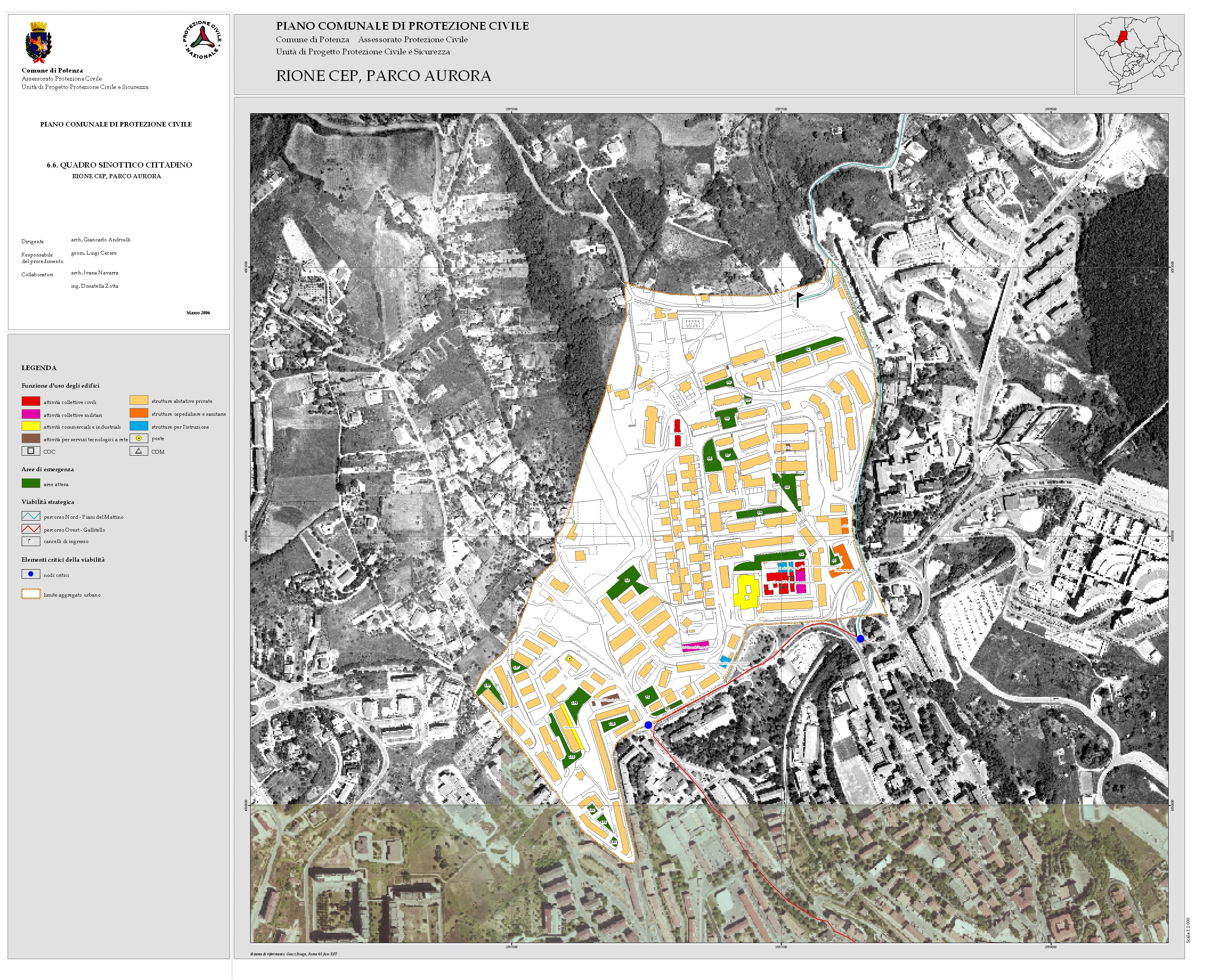Click the cancelli di ingresso flag legend icon
This screenshot has height=980, width=1207.
coord(30,541)
